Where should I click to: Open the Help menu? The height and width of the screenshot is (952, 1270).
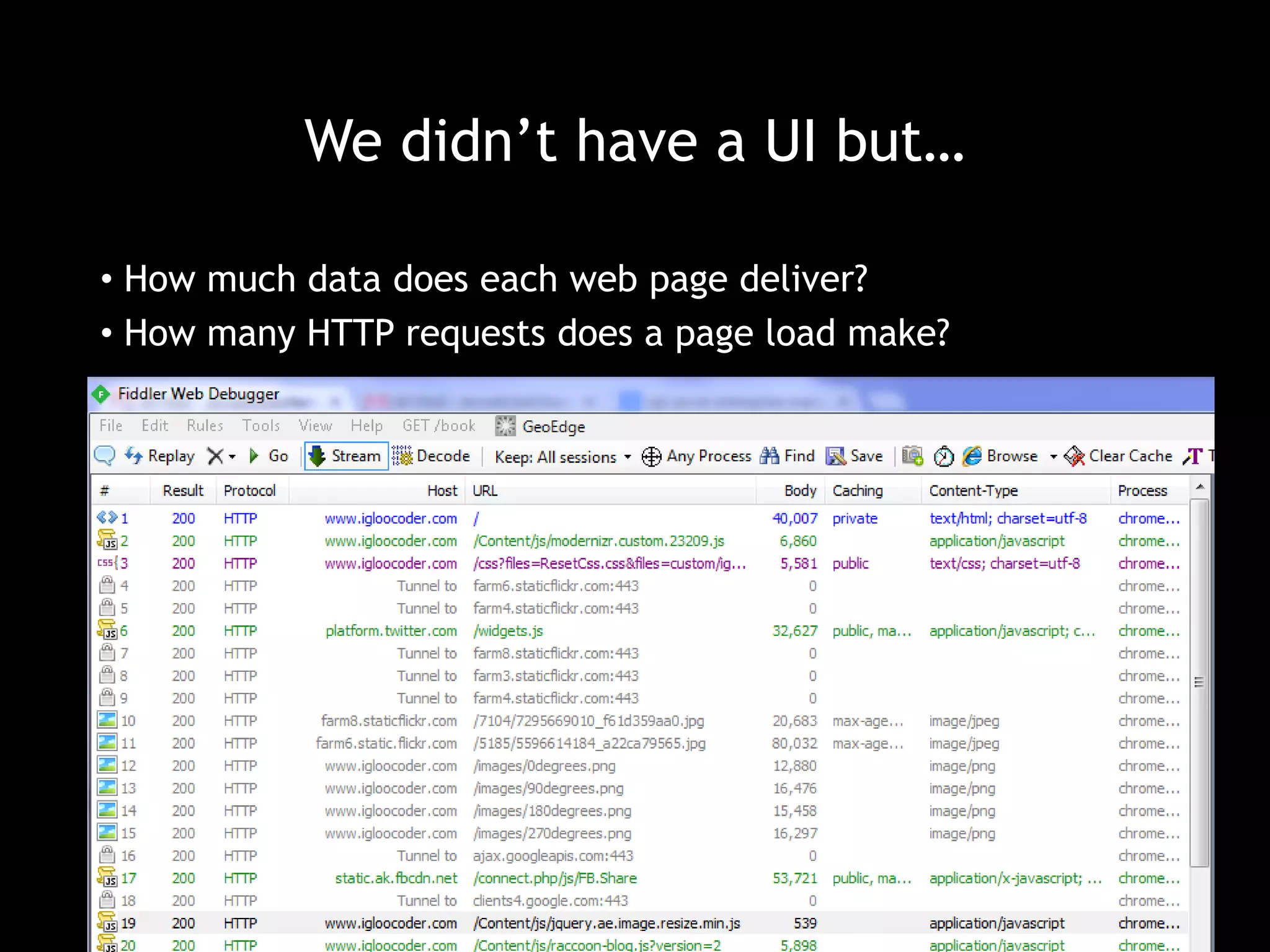pyautogui.click(x=367, y=426)
